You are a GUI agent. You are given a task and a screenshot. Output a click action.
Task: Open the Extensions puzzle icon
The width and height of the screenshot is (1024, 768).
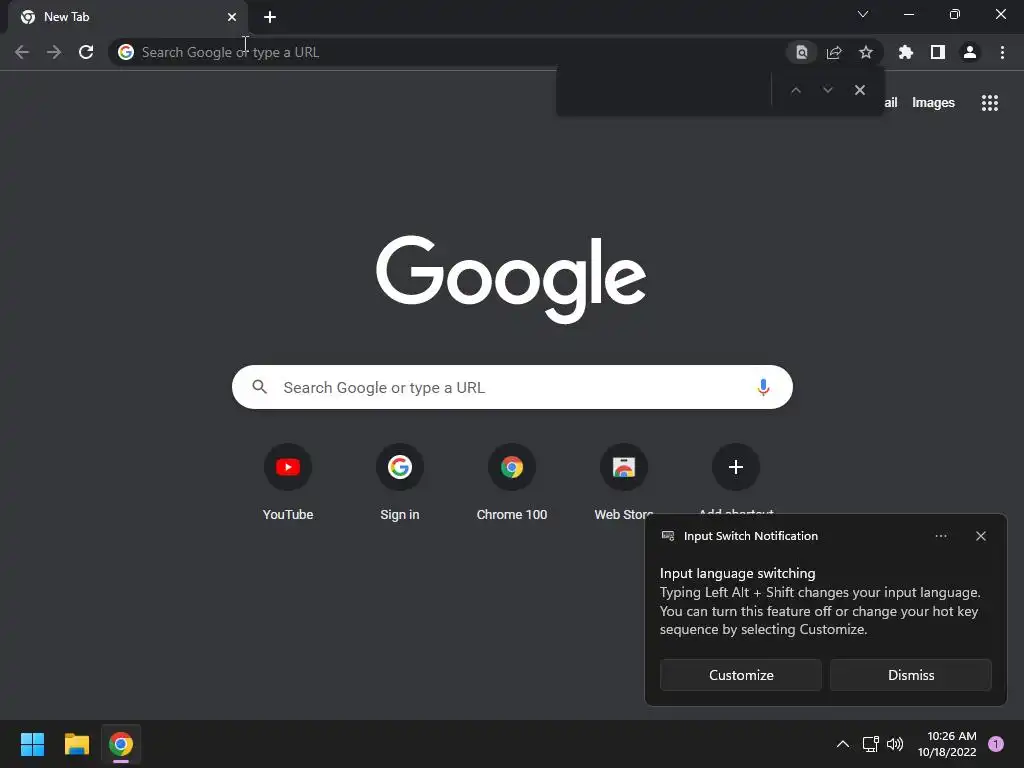pyautogui.click(x=906, y=52)
